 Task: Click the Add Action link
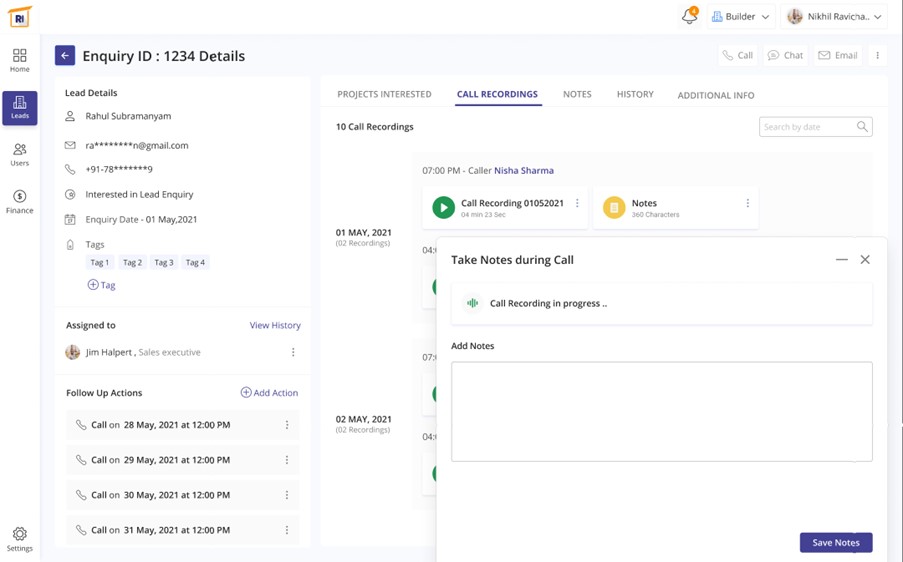tap(269, 393)
